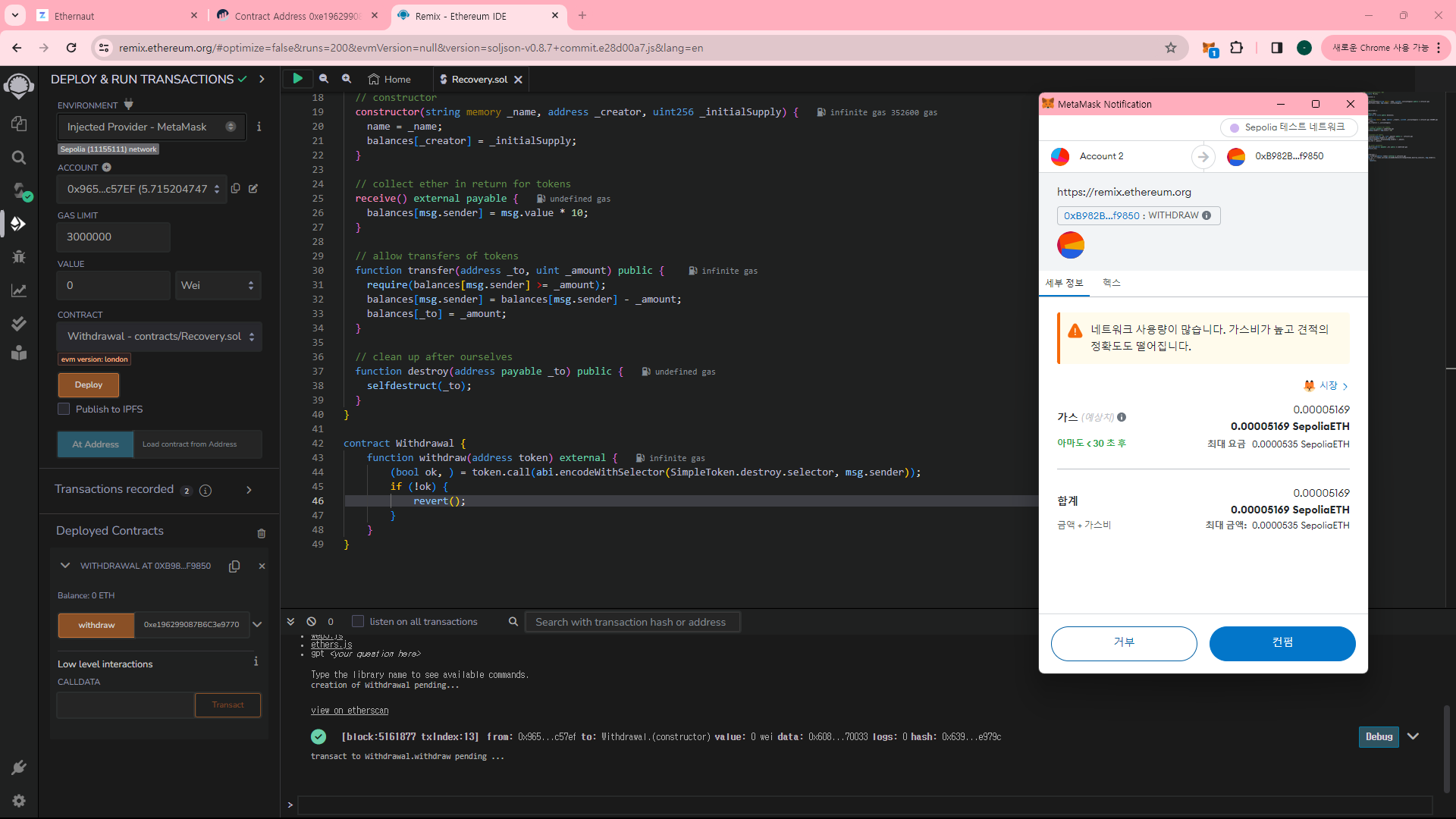The height and width of the screenshot is (819, 1456).
Task: Click the Gas Limit input field
Action: coord(114,237)
